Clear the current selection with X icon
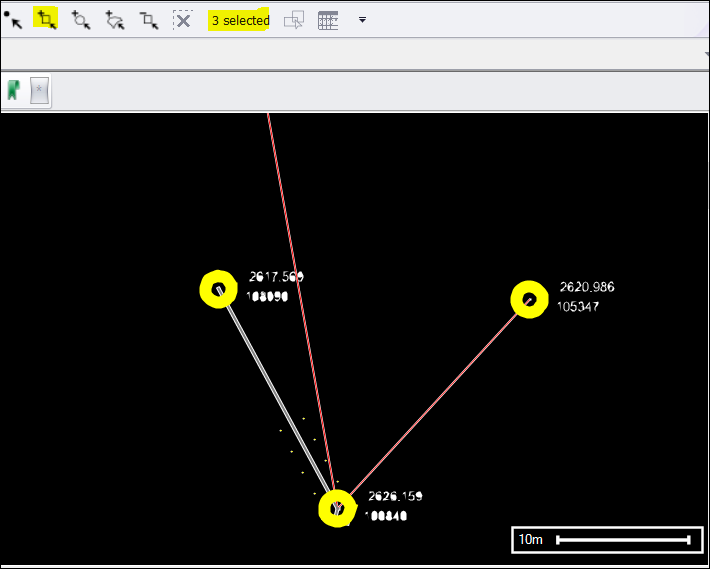The height and width of the screenshot is (569, 710). point(183,20)
